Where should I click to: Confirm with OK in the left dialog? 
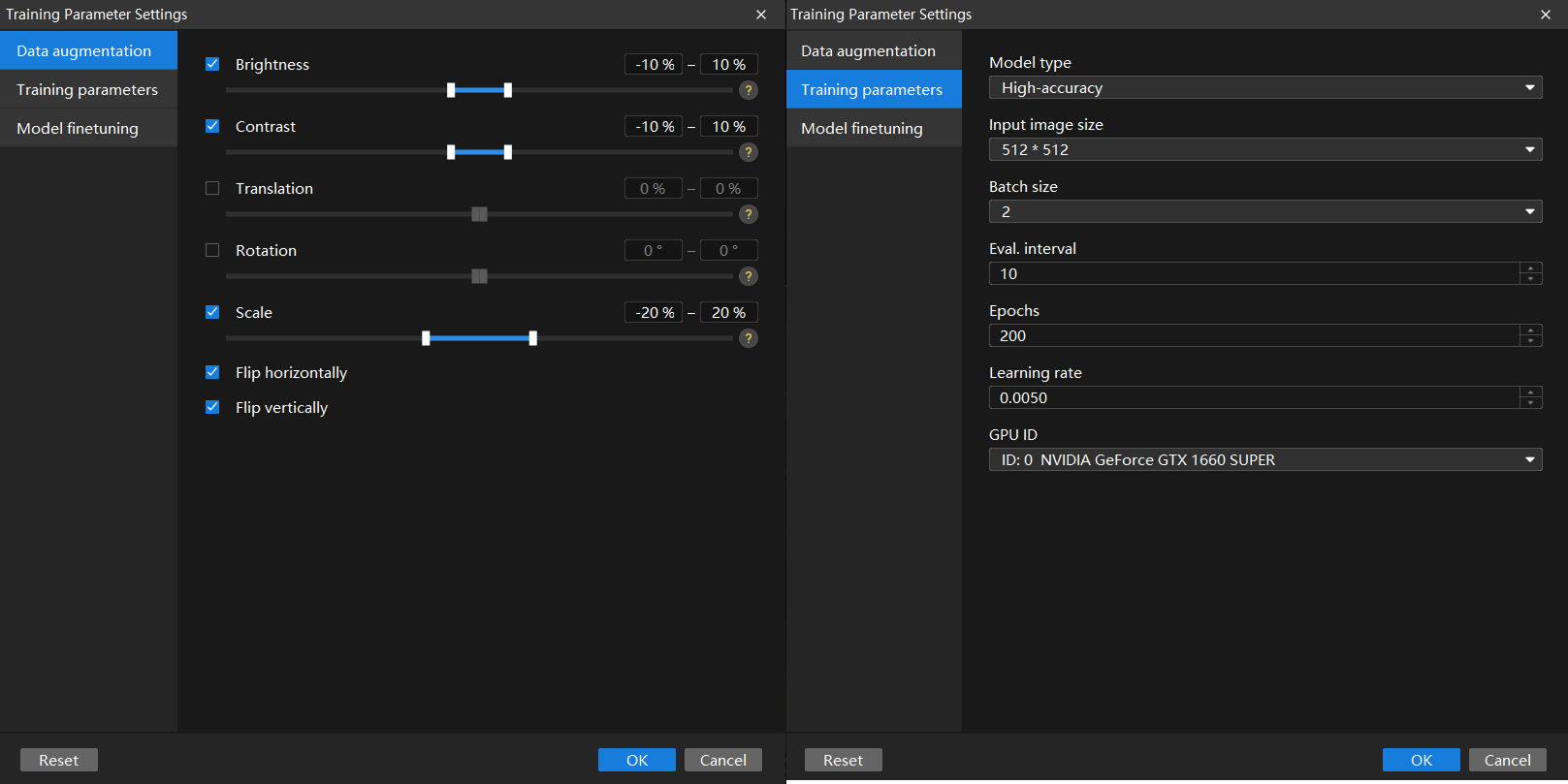click(x=637, y=760)
